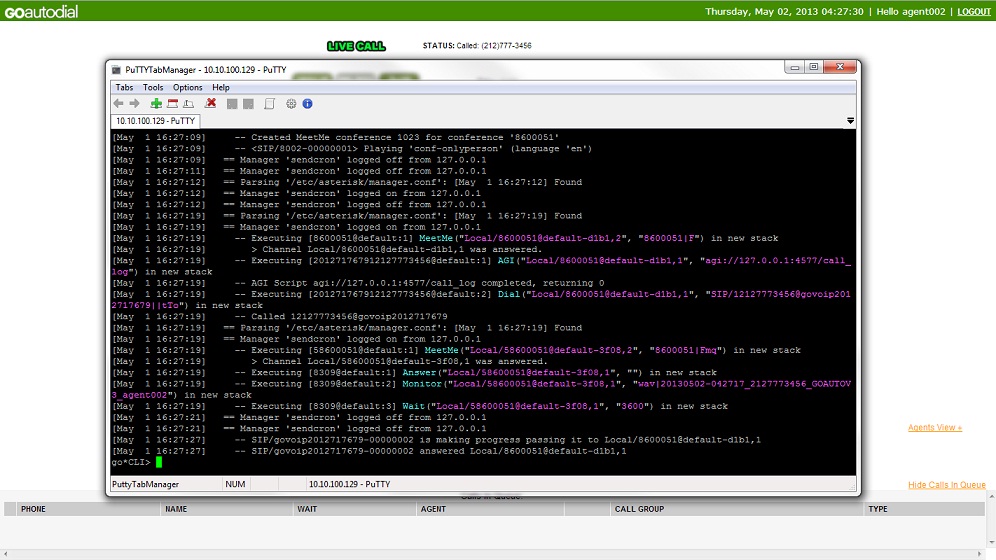Click the LIVE CALL indicator
The image size is (996, 560).
356,46
